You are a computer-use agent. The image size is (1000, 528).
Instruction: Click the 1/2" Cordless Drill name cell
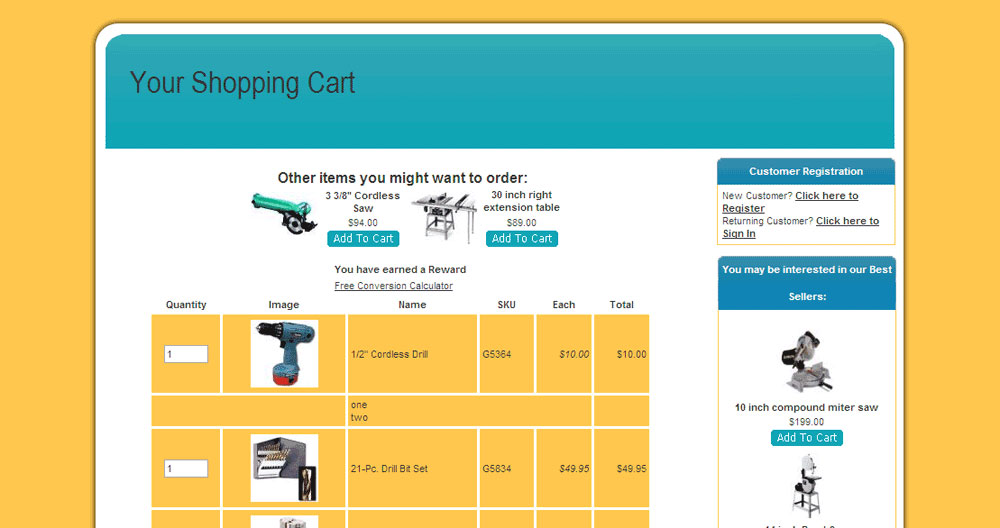coord(389,354)
